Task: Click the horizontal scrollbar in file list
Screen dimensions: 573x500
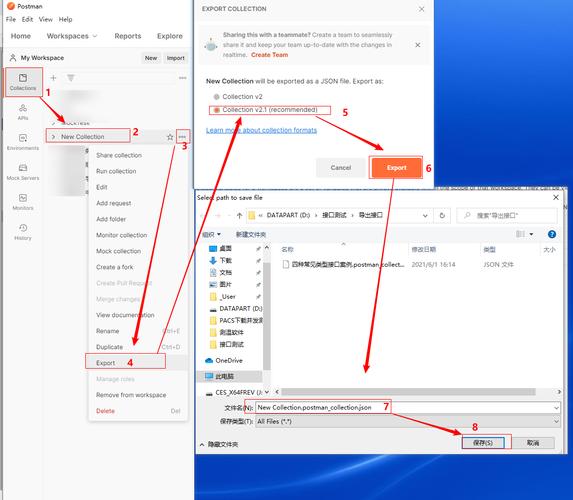Action: [x=408, y=392]
